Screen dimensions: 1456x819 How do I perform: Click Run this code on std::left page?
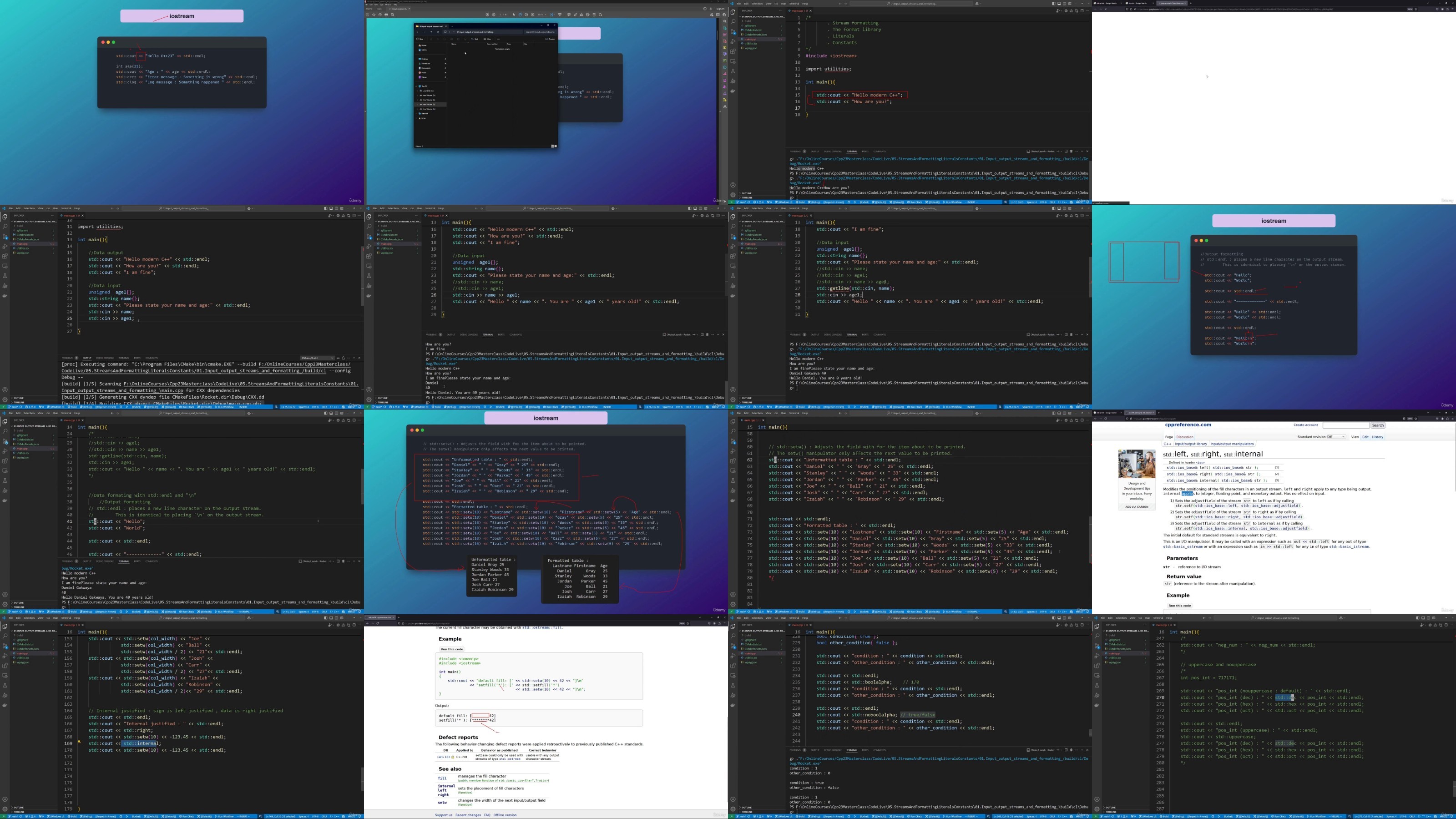click(x=1180, y=605)
